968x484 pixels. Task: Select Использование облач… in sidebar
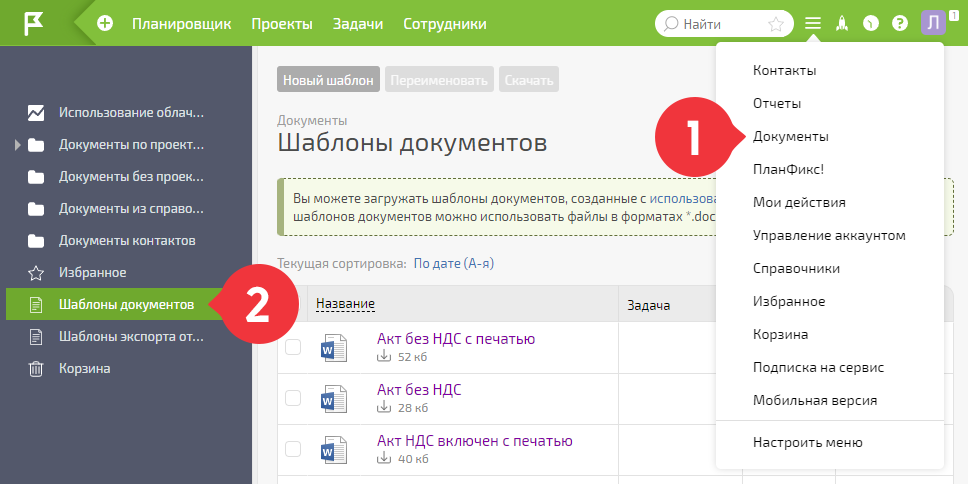tap(131, 113)
